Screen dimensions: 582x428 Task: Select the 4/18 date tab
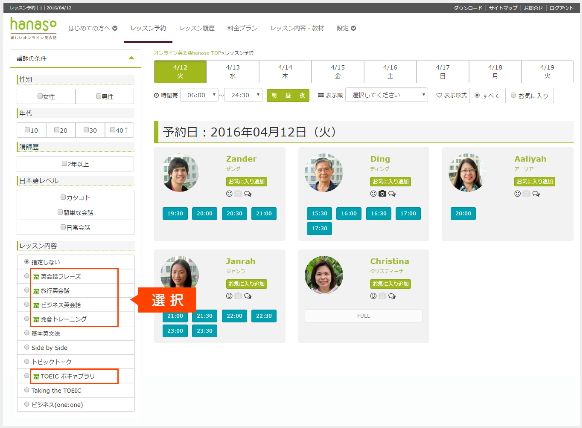(x=495, y=72)
